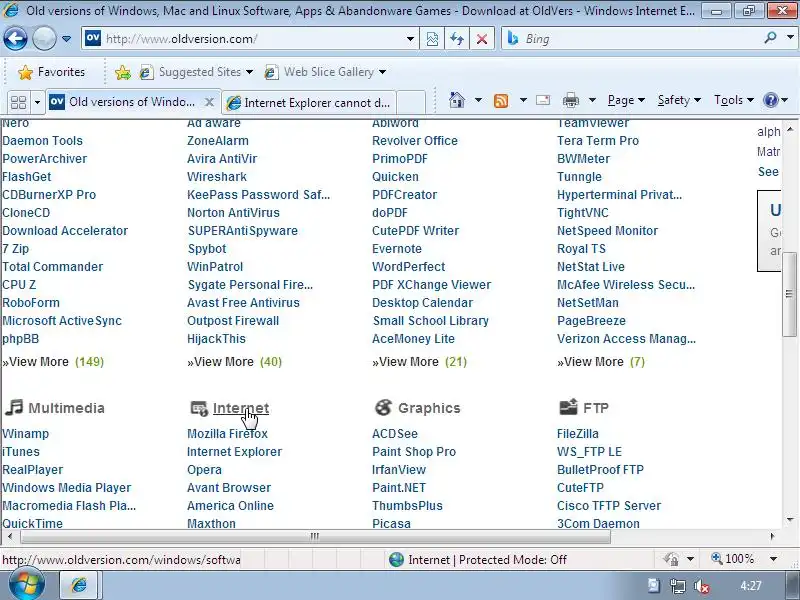The image size is (800, 600).
Task: Open a new blank tab
Action: [411, 102]
